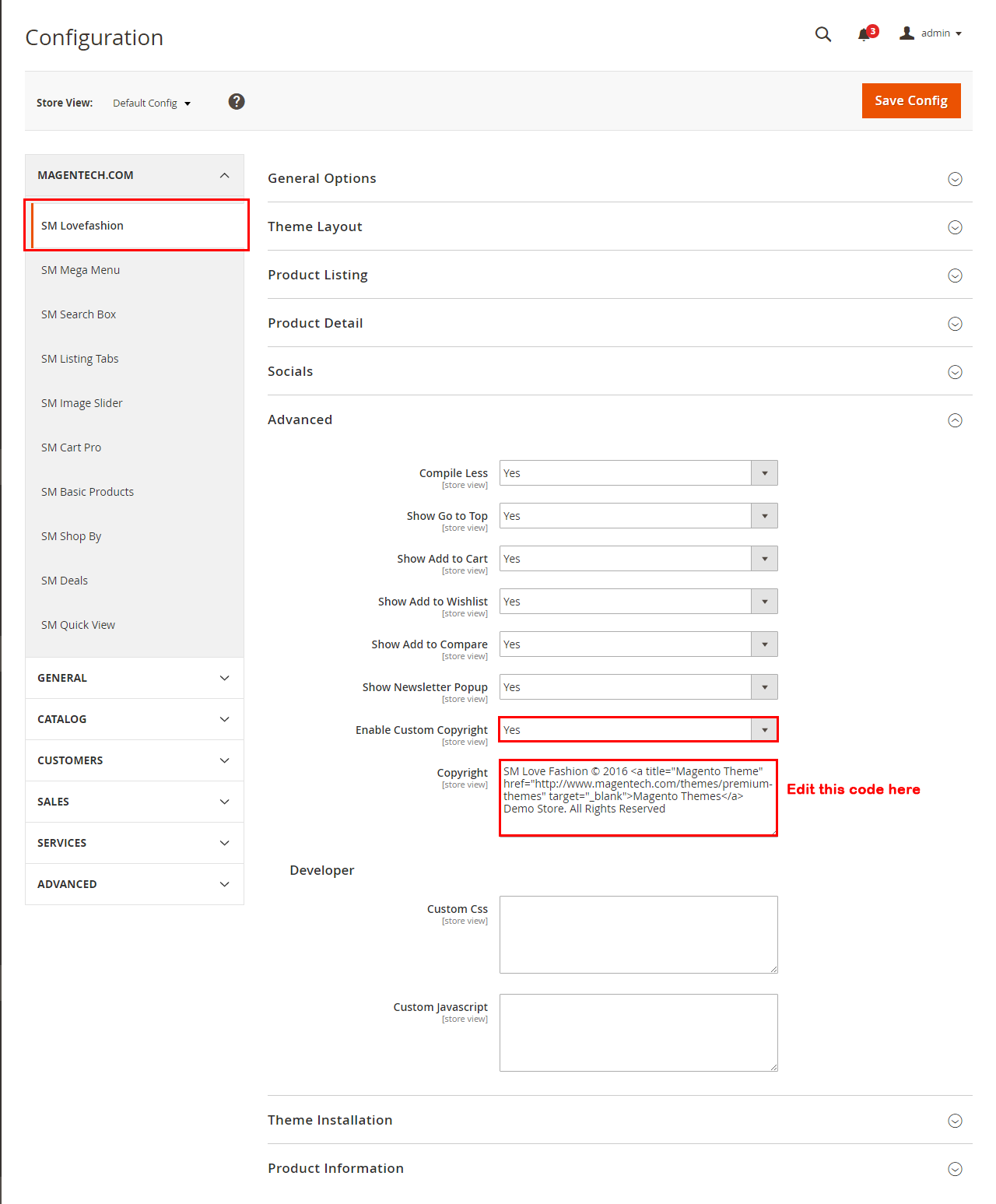
Task: Open the admin account menu
Action: tap(931, 33)
